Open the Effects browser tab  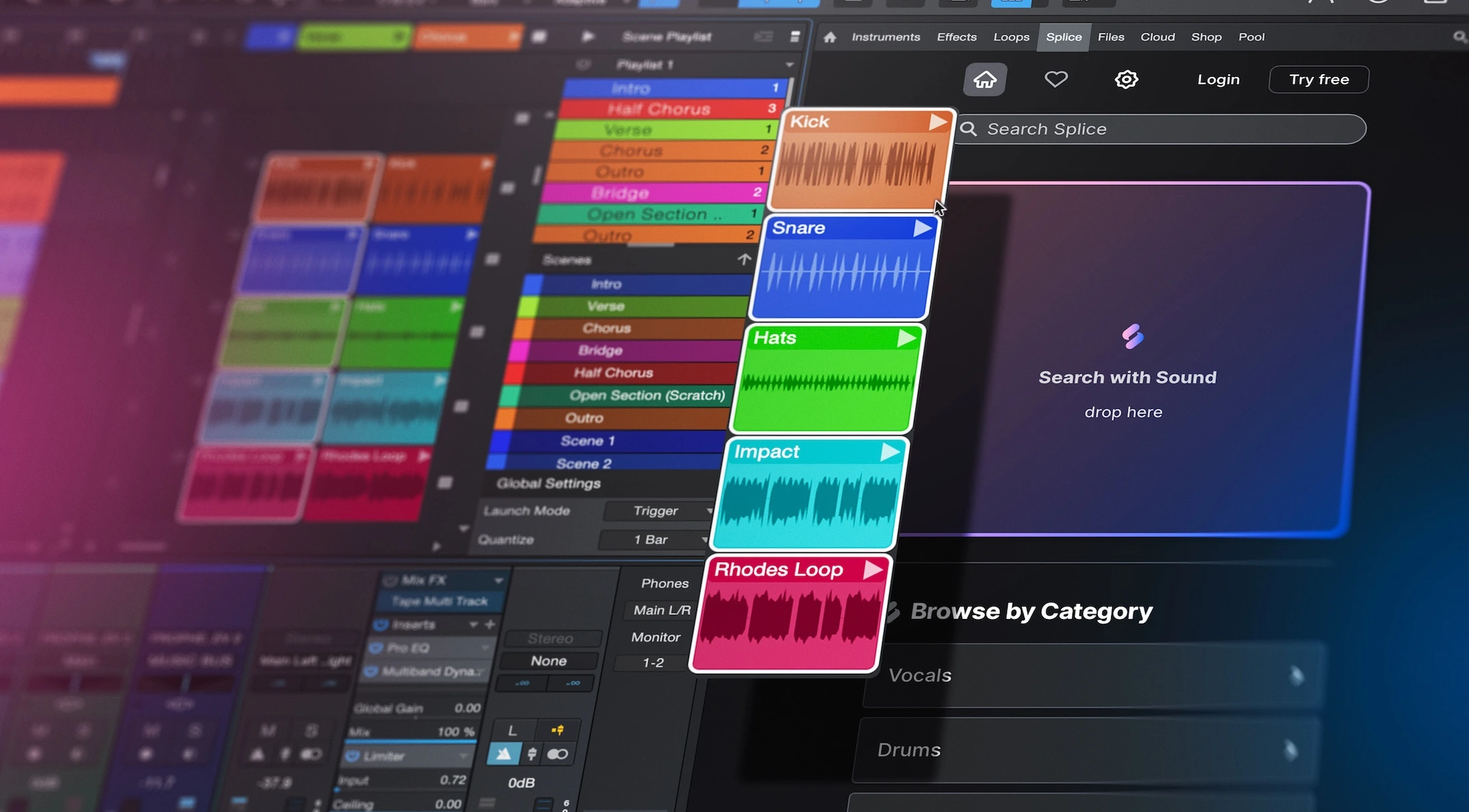(956, 37)
